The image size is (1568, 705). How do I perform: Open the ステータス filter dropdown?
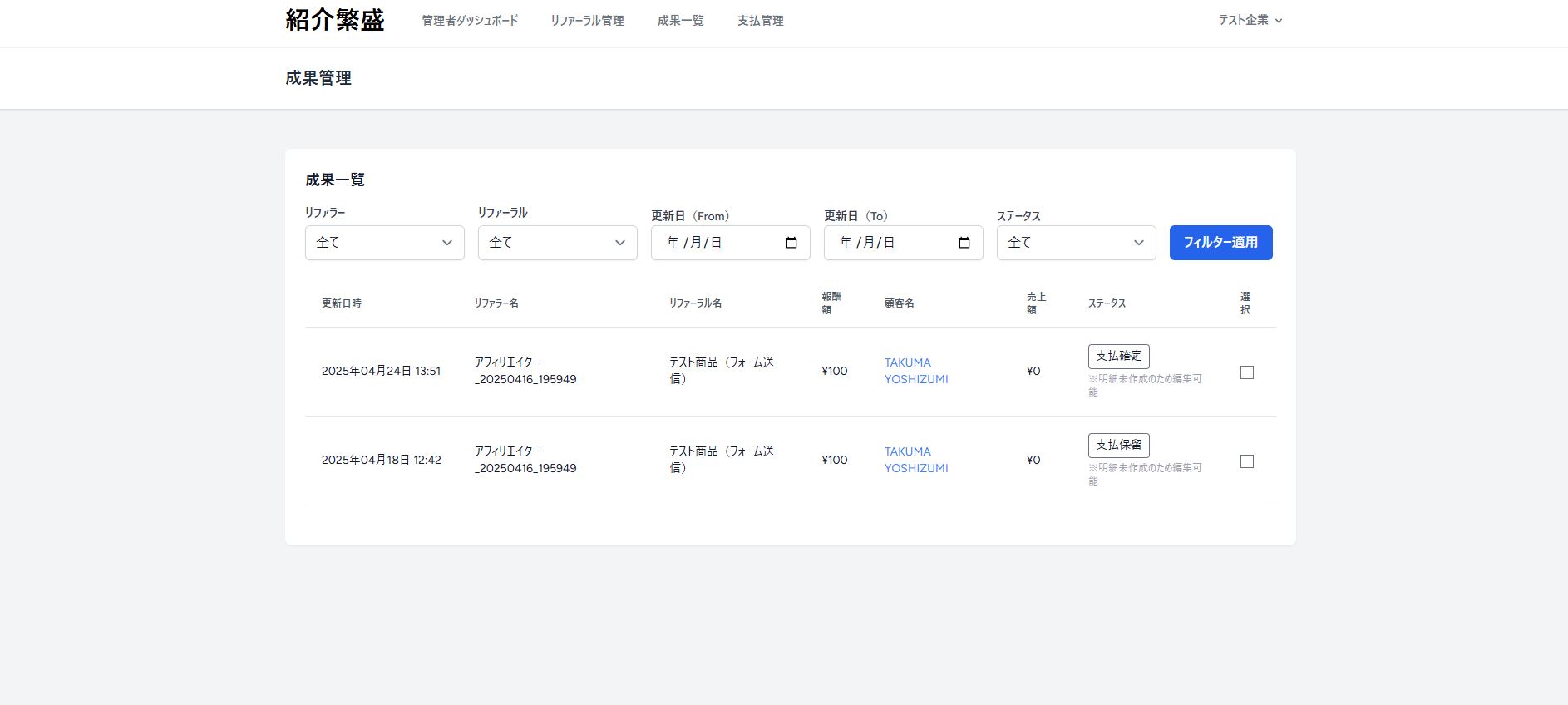(1077, 243)
